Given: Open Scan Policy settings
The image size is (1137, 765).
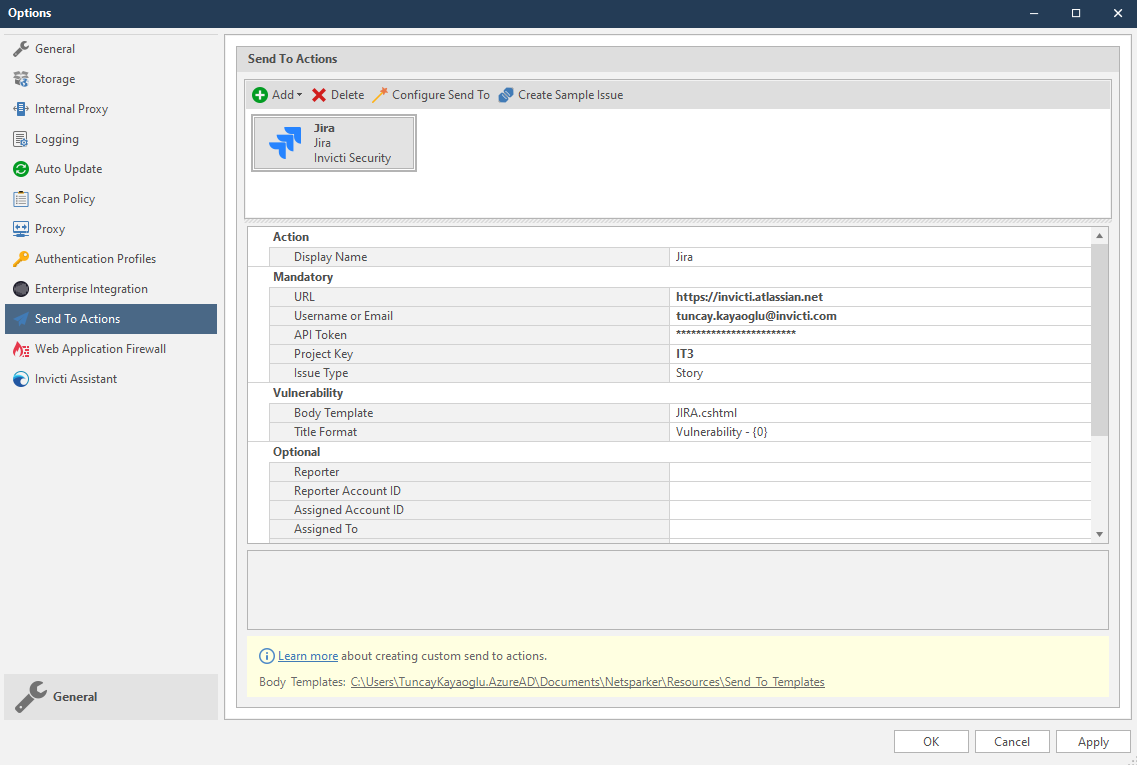Looking at the screenshot, I should point(64,198).
